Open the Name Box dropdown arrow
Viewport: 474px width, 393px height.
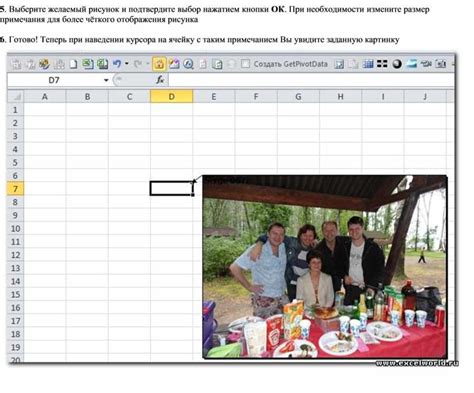106,80
